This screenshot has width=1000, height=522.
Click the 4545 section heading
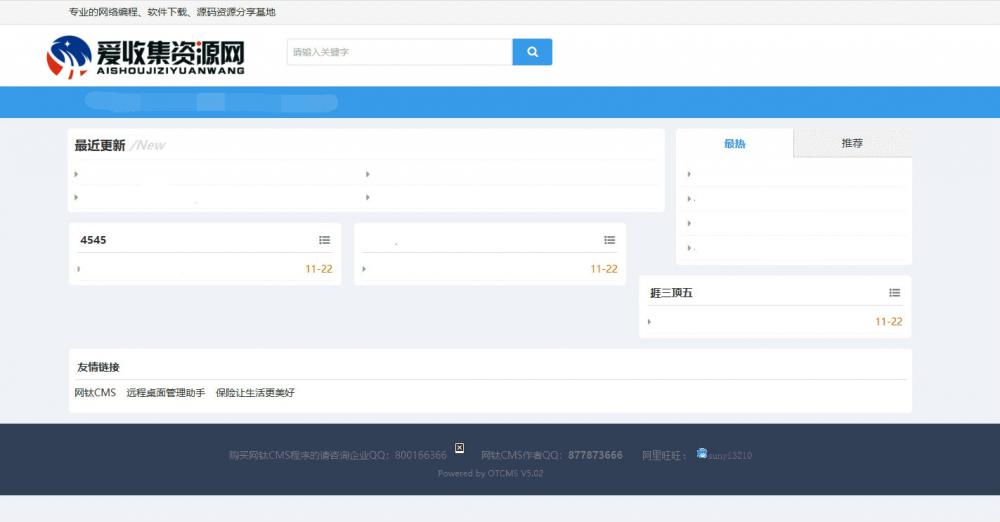click(93, 240)
